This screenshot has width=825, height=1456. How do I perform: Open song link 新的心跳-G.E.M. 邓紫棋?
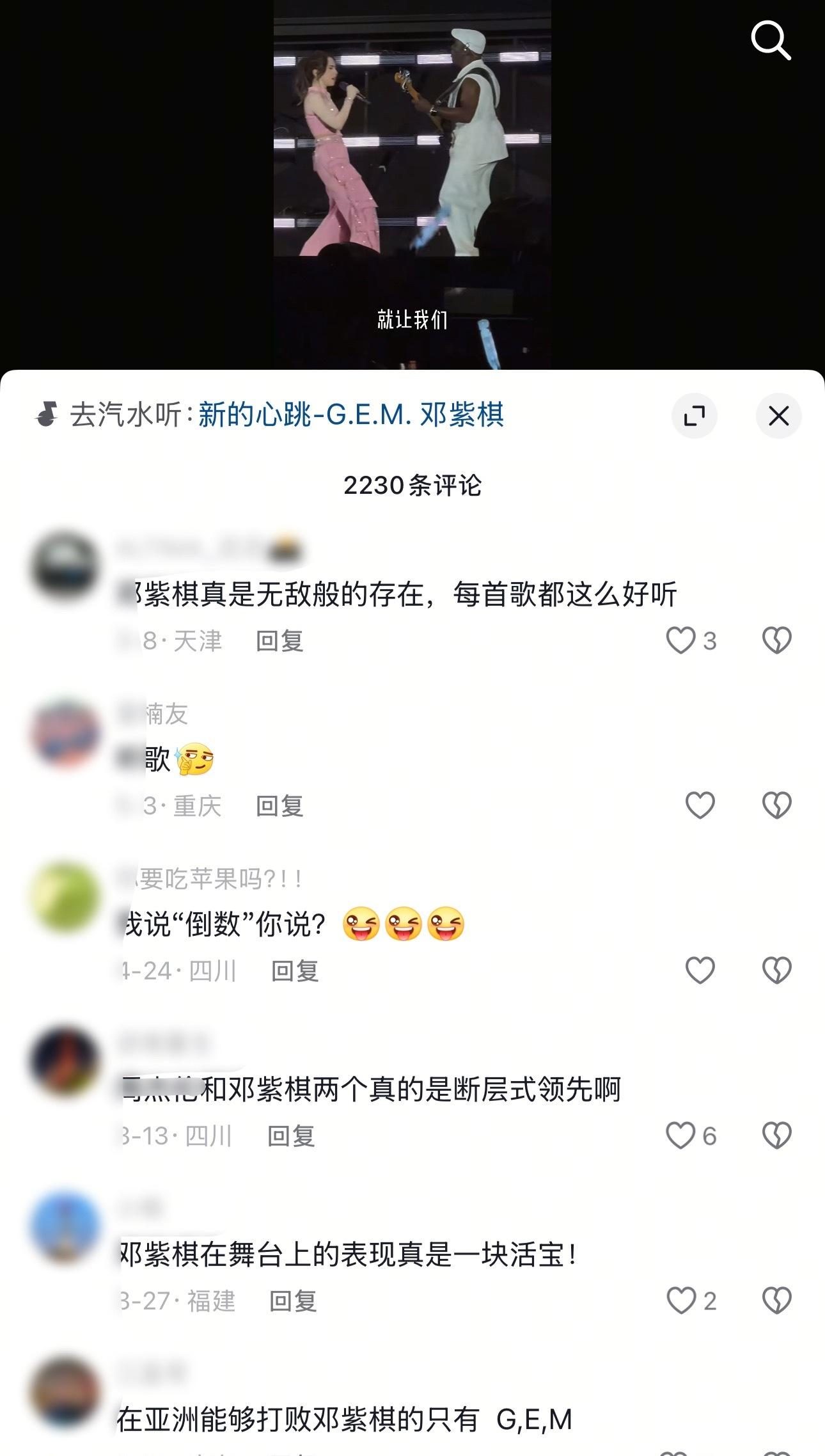coord(351,415)
